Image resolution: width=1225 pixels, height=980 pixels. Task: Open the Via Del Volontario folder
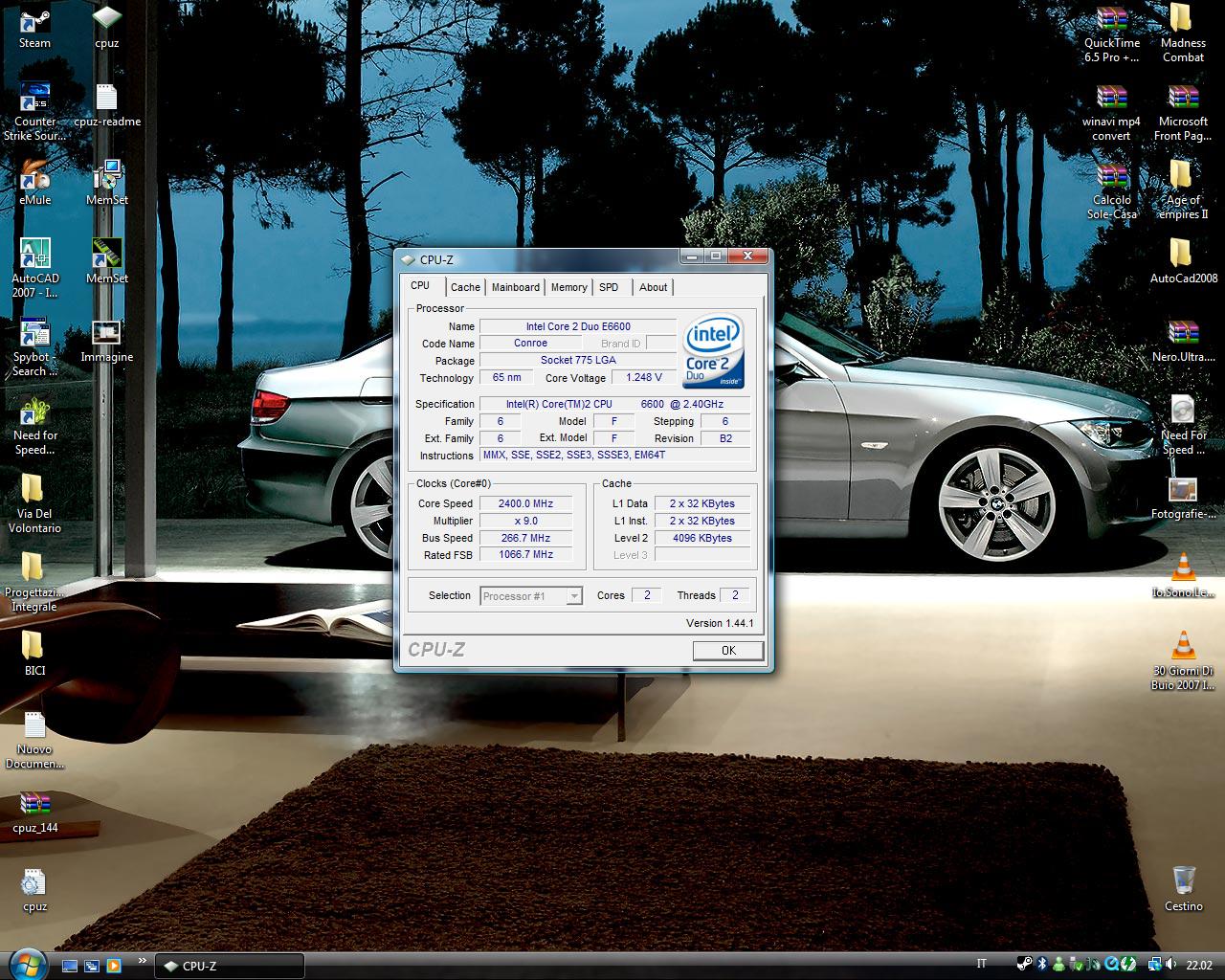[34, 504]
